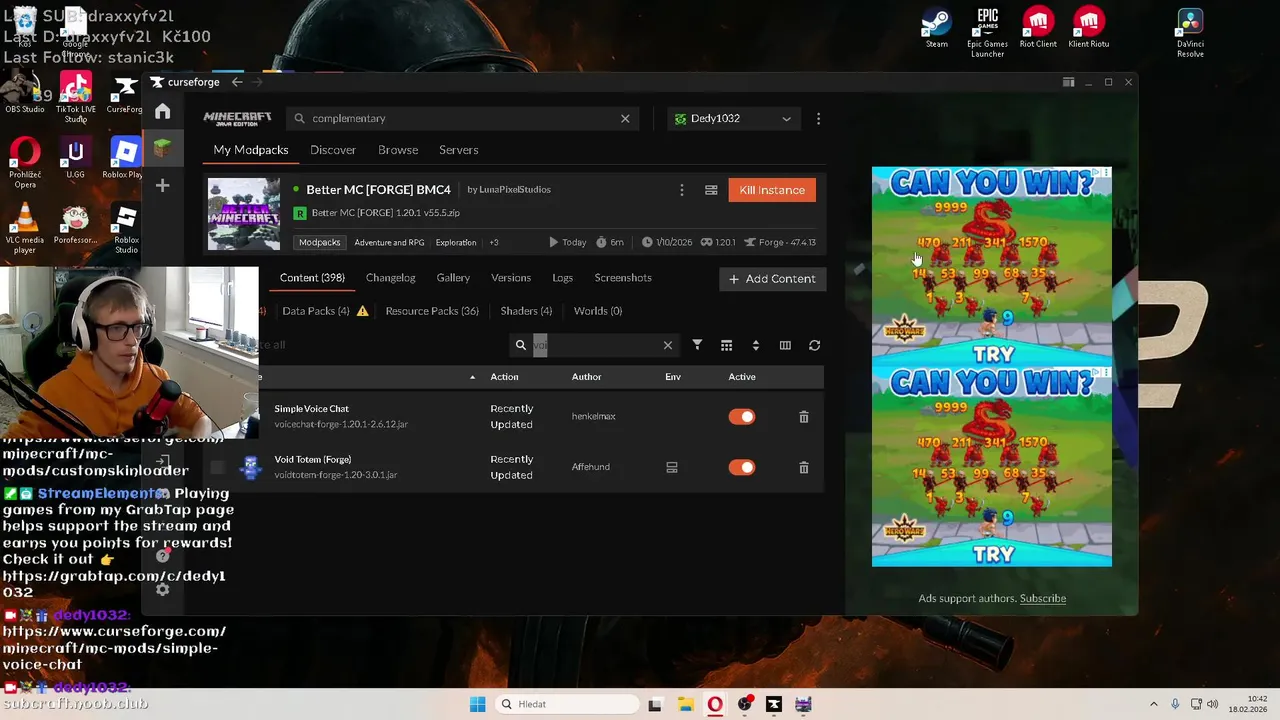Click the taskbar Hledat search box
1280x720 pixels.
(x=567, y=704)
